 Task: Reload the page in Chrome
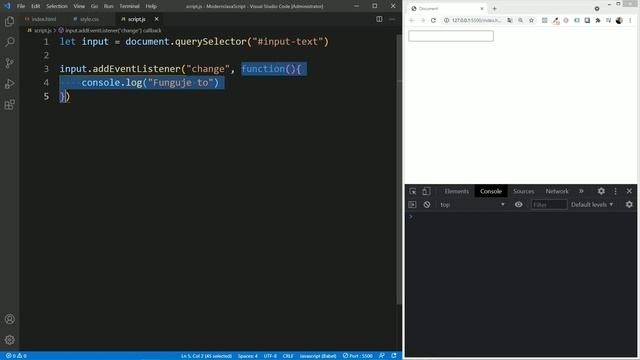click(433, 20)
